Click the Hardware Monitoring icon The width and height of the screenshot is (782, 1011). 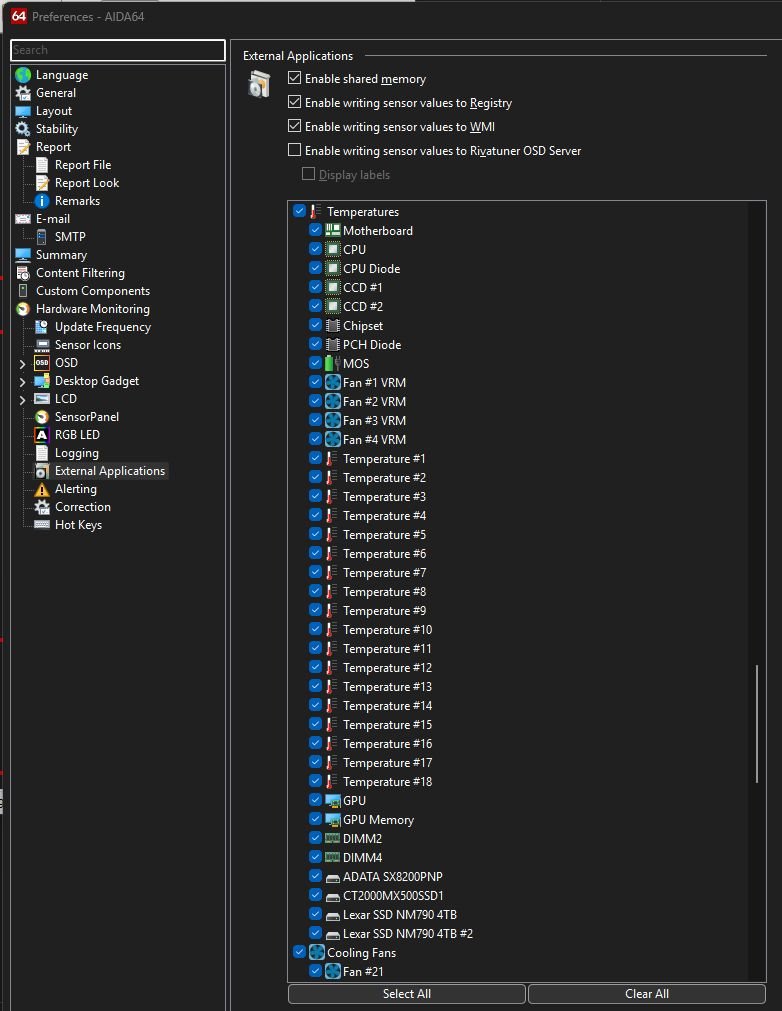click(23, 309)
